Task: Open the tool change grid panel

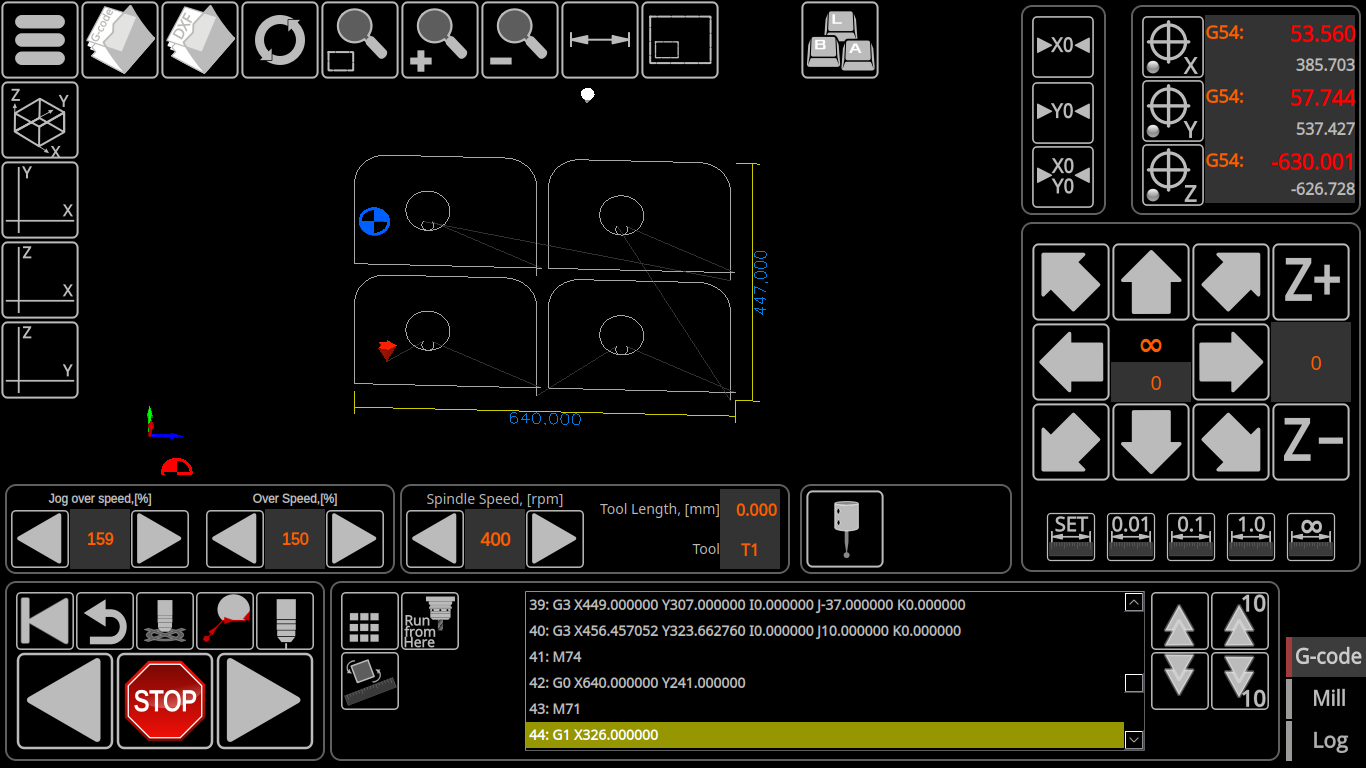Action: coord(369,620)
